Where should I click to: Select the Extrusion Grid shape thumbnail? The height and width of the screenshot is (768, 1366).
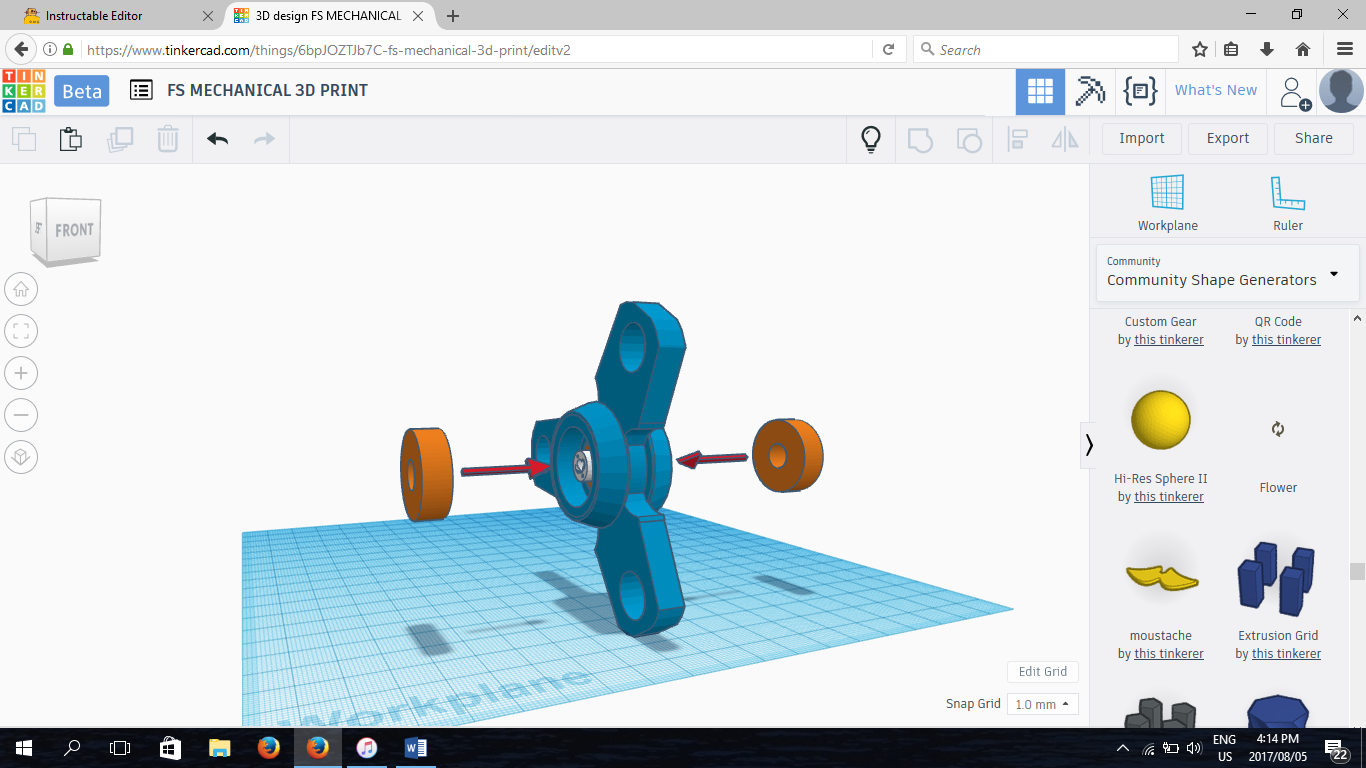(x=1276, y=577)
